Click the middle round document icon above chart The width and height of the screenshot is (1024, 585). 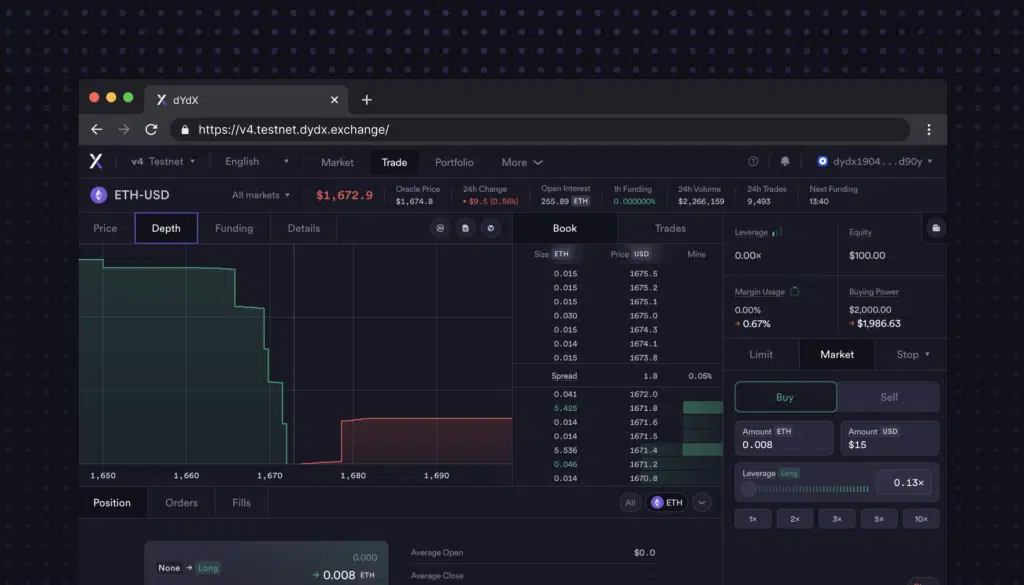click(x=466, y=228)
